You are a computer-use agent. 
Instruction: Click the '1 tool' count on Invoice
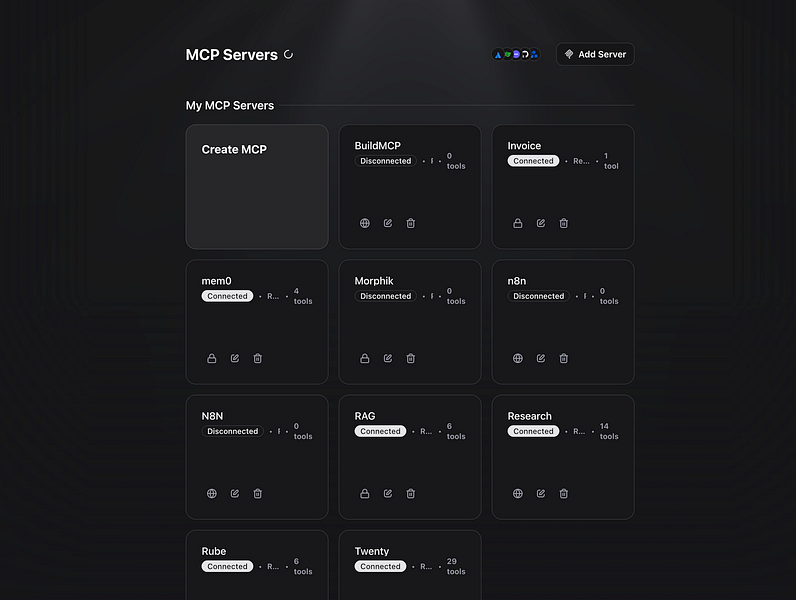coord(611,161)
